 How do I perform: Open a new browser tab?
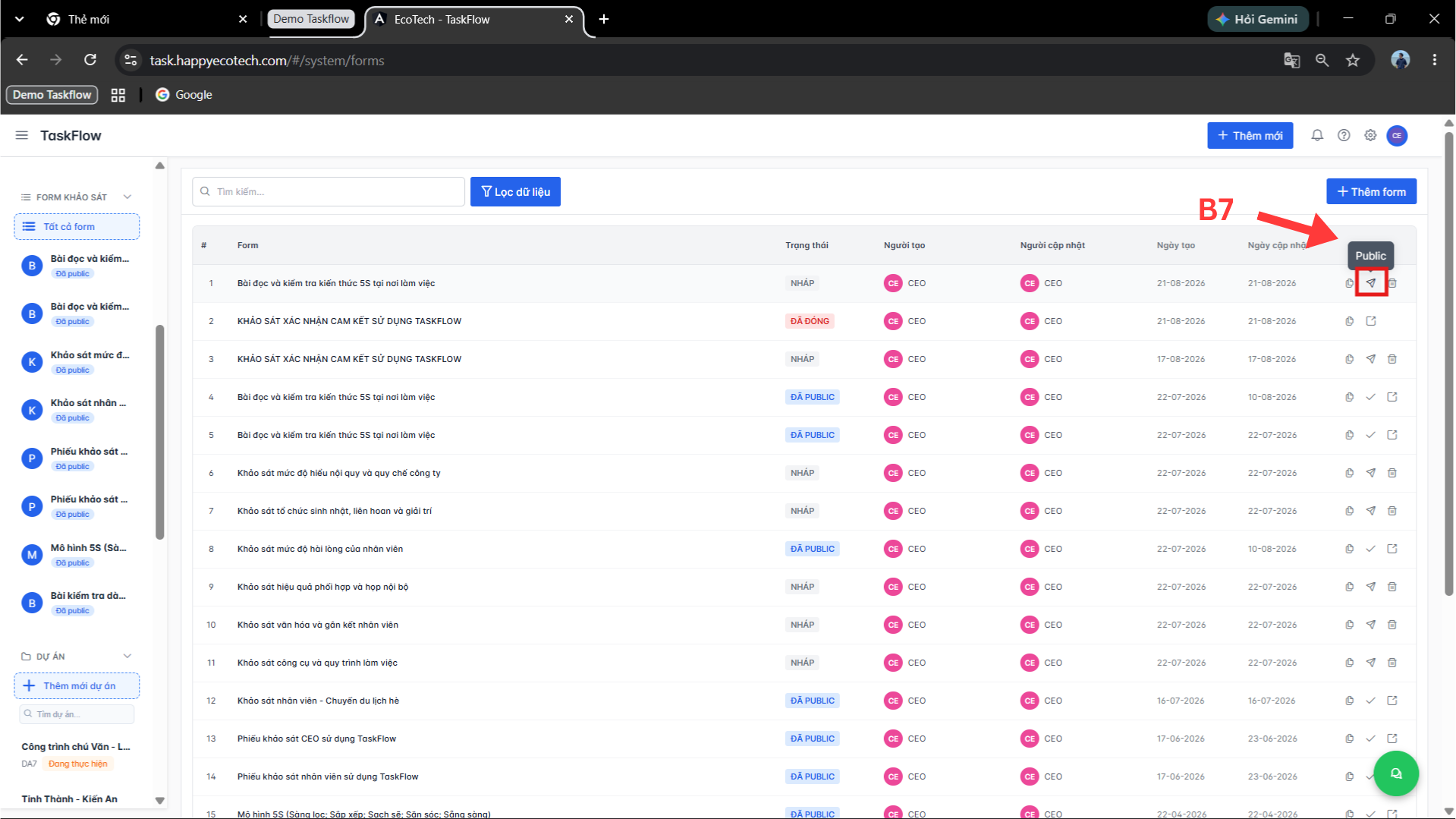pos(604,19)
